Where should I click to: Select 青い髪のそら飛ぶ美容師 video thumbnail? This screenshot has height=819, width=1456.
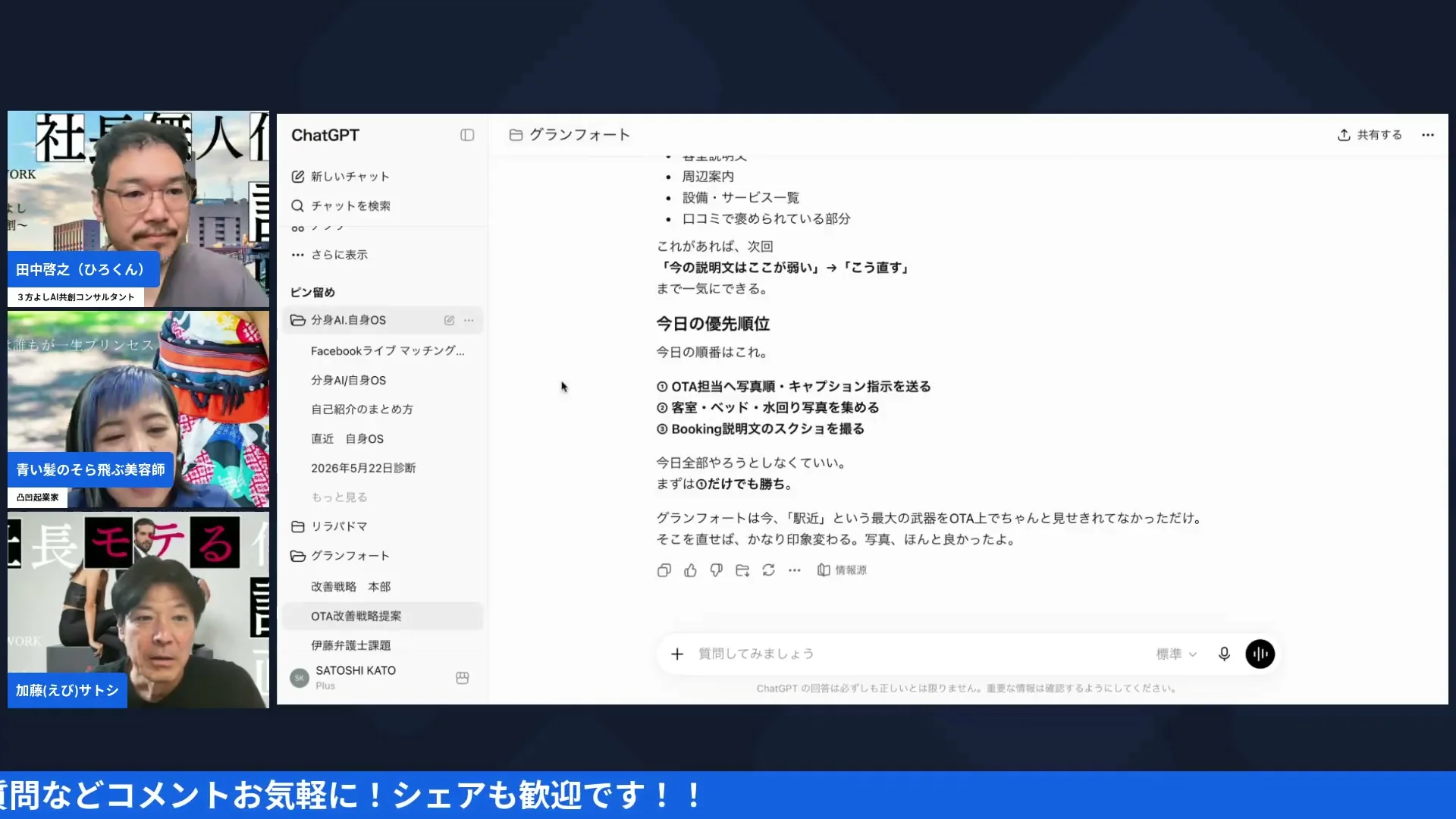(x=138, y=409)
